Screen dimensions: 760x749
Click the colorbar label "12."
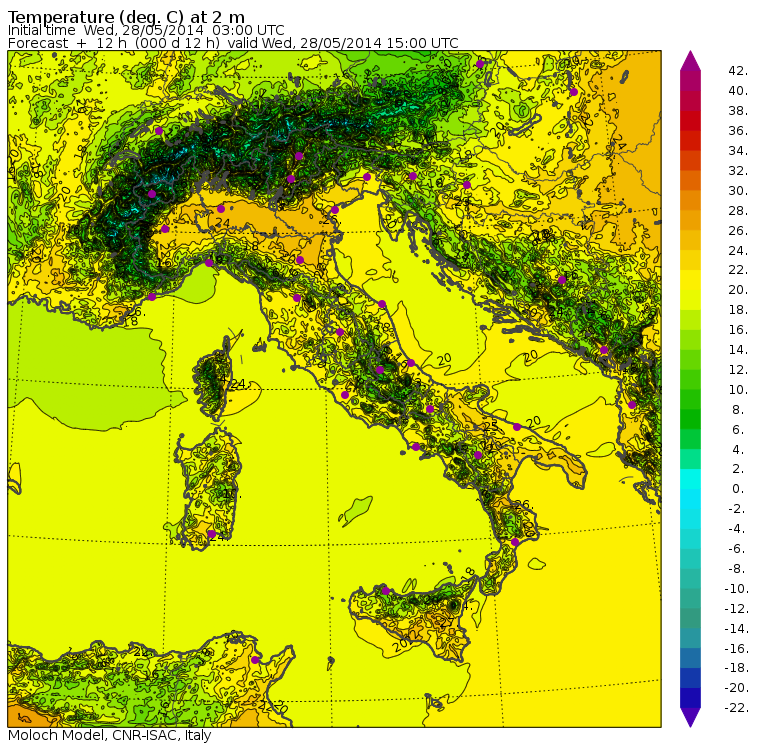738,369
